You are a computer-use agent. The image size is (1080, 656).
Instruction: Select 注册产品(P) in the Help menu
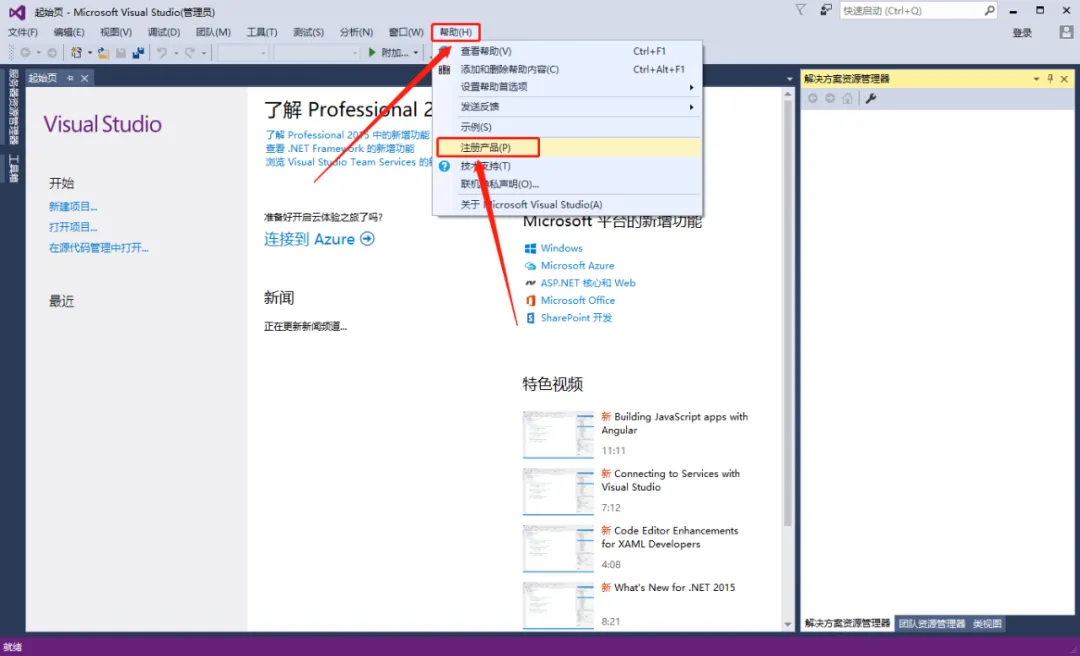568,147
